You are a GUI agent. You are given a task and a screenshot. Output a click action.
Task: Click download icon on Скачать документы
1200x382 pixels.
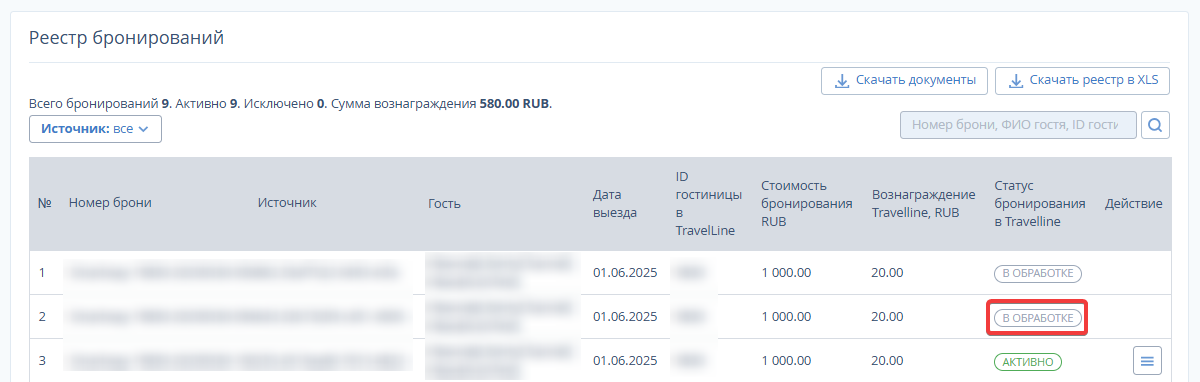pyautogui.click(x=841, y=80)
